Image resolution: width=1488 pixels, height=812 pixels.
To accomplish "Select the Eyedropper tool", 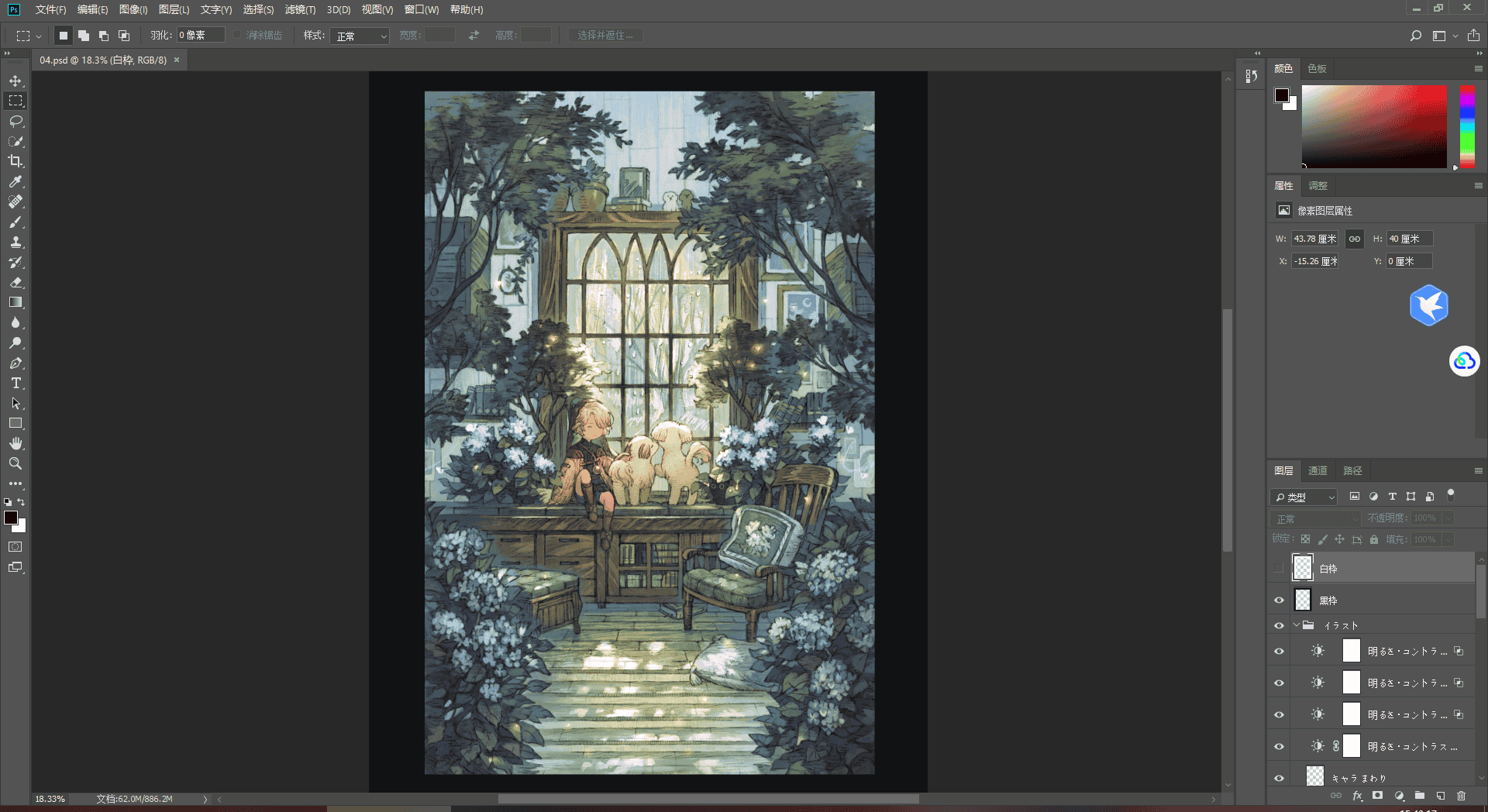I will point(15,181).
